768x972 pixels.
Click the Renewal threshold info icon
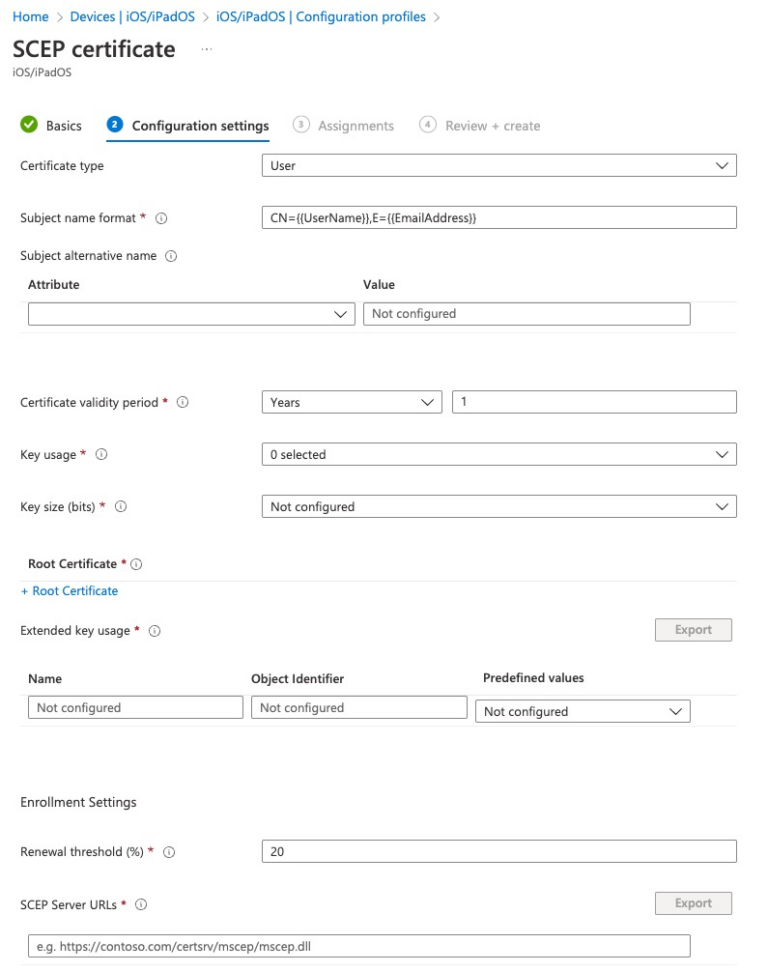point(169,852)
